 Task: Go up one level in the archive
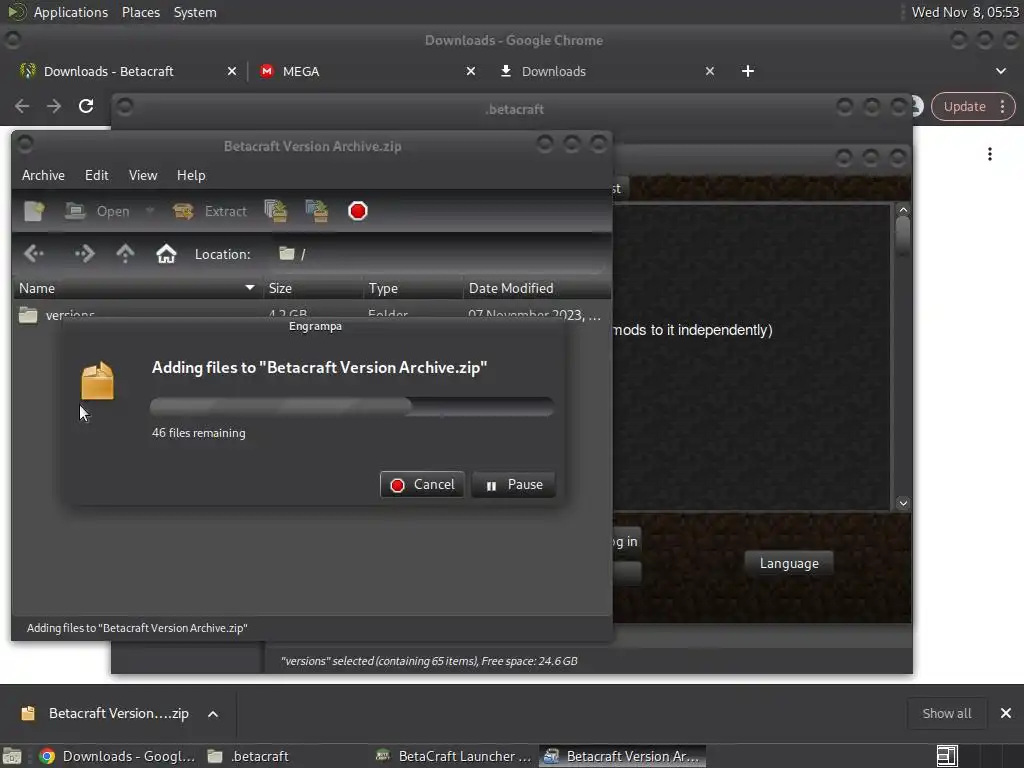pyautogui.click(x=125, y=253)
